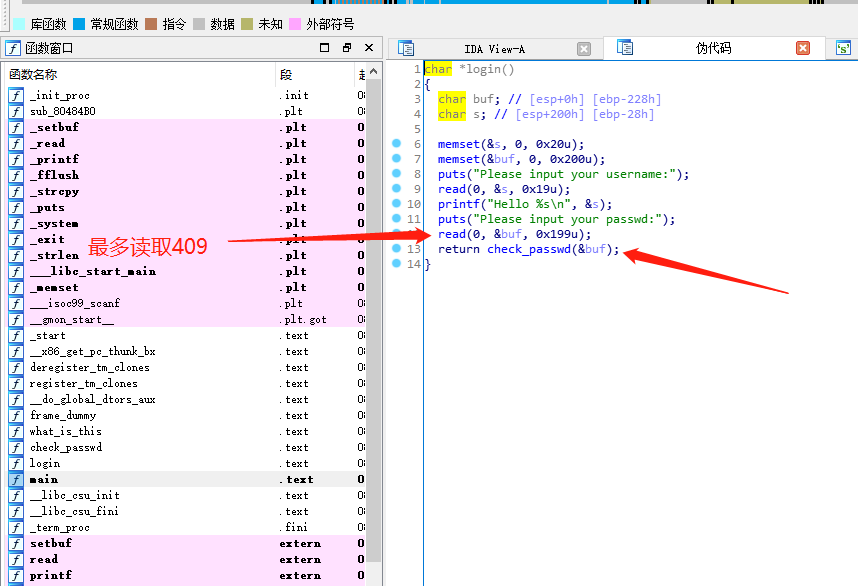The image size is (858, 586).
Task: Click the 0x199u value in read call
Action: [x=556, y=234]
